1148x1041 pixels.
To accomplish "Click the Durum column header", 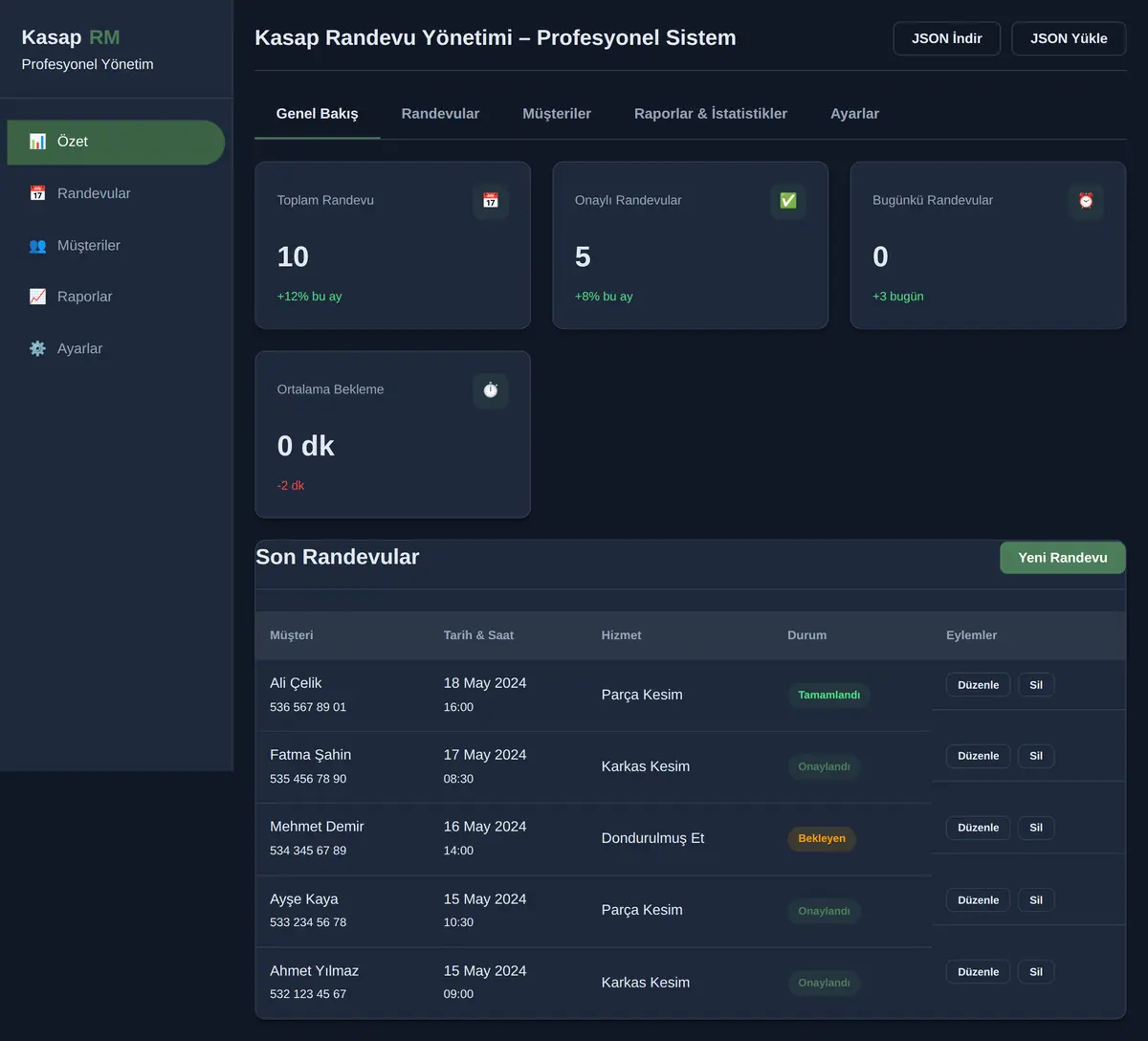I will [807, 635].
